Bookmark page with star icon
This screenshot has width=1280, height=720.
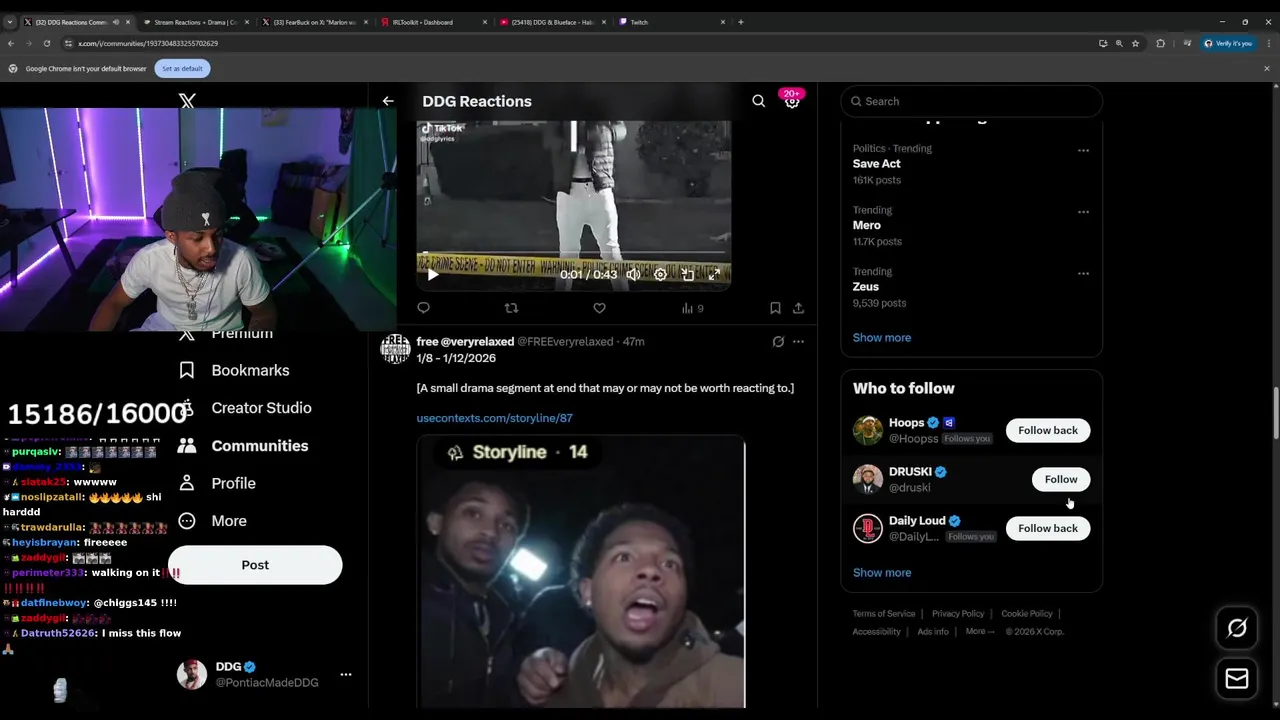click(x=1135, y=43)
